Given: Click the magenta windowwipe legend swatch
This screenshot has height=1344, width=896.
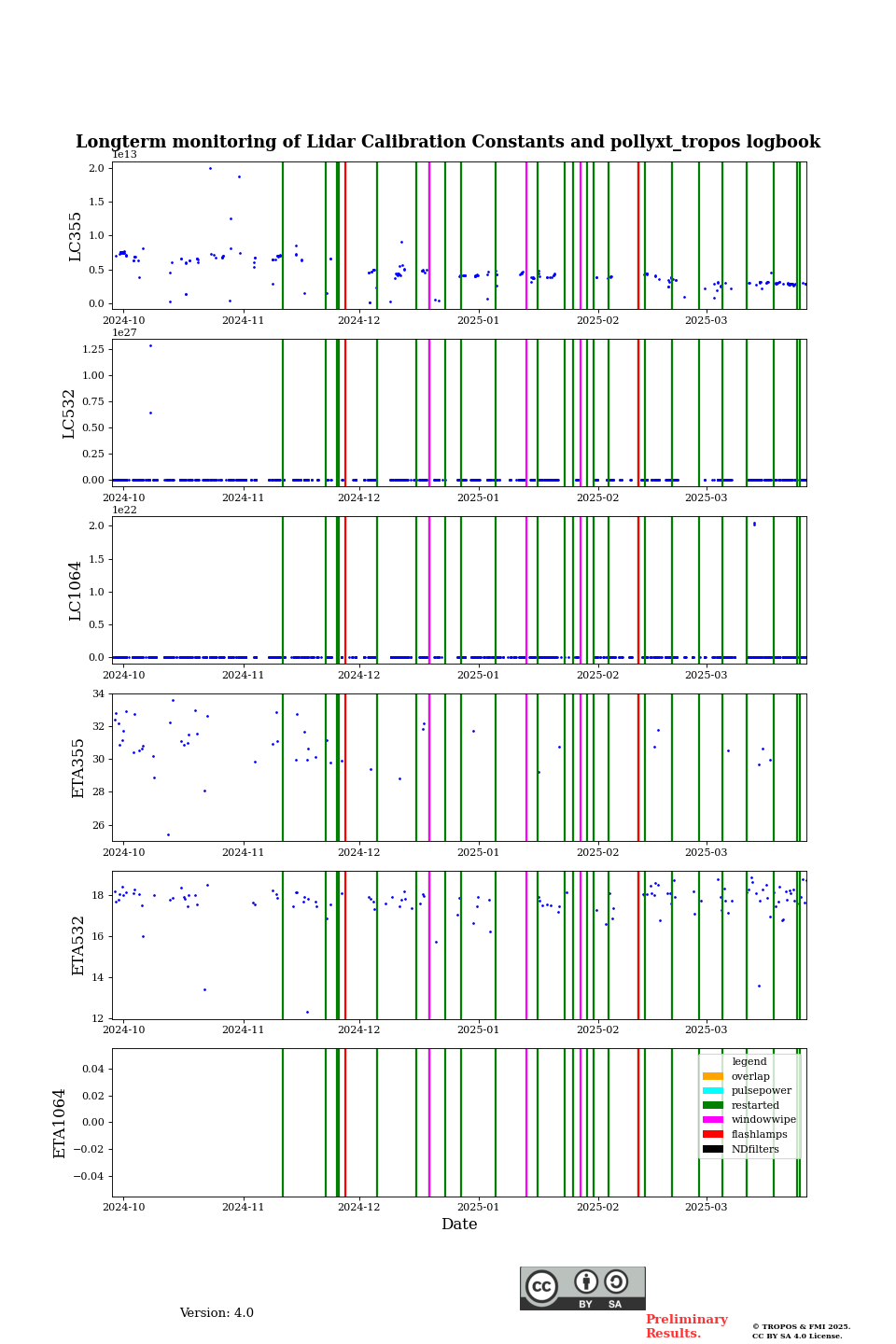Looking at the screenshot, I should tap(713, 1120).
